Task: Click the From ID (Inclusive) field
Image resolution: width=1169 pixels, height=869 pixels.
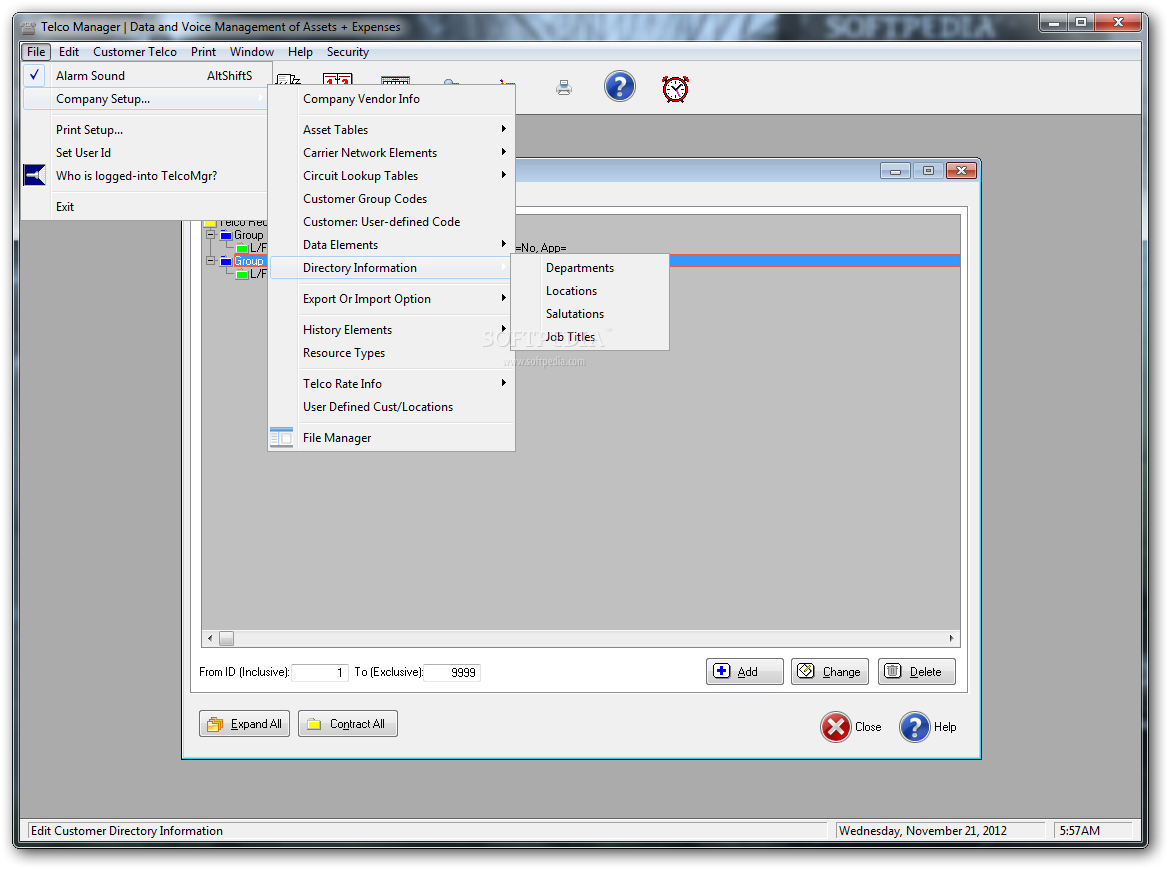Action: [320, 672]
